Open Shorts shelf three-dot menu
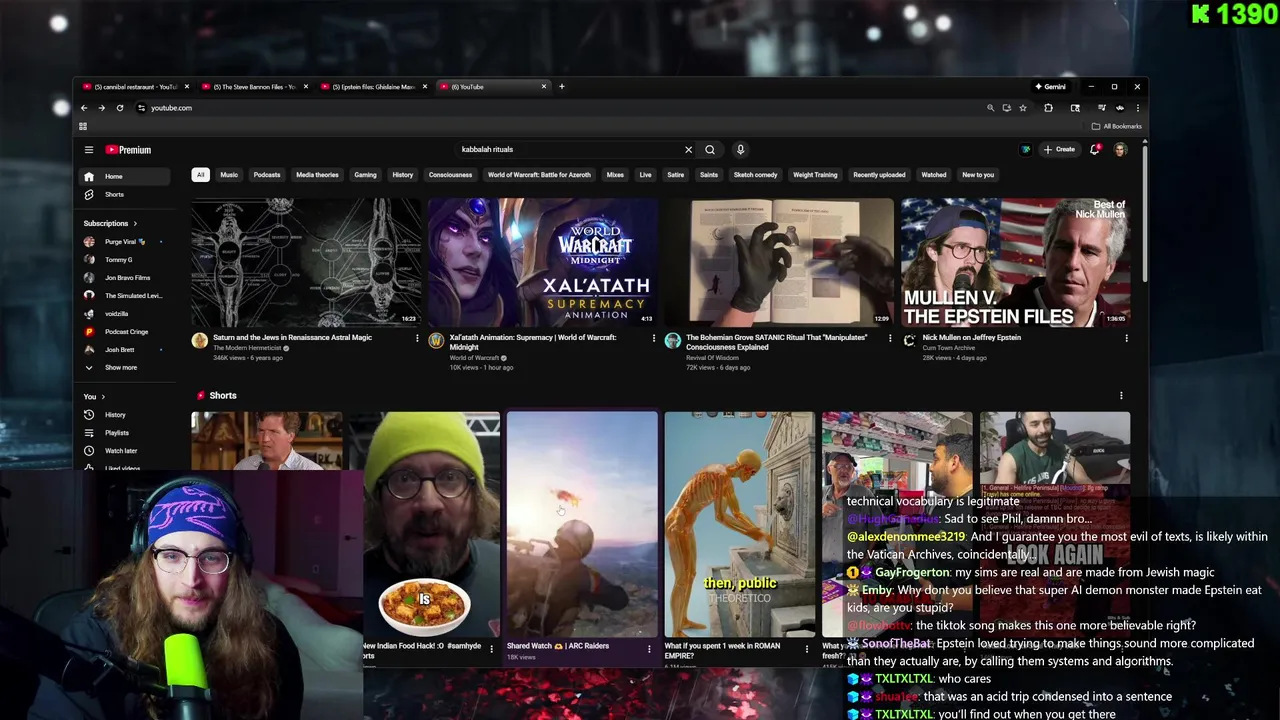Screen dimensions: 1280x720 pyautogui.click(x=1121, y=396)
